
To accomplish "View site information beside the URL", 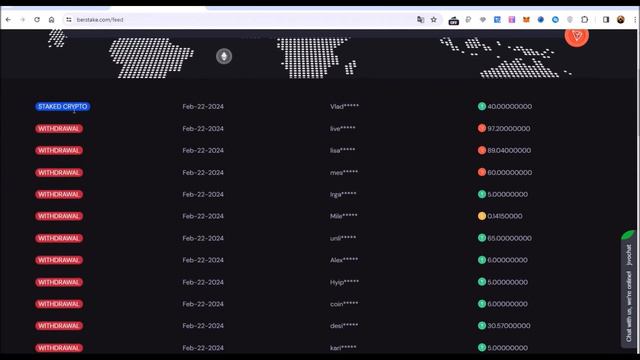I will pos(69,20).
